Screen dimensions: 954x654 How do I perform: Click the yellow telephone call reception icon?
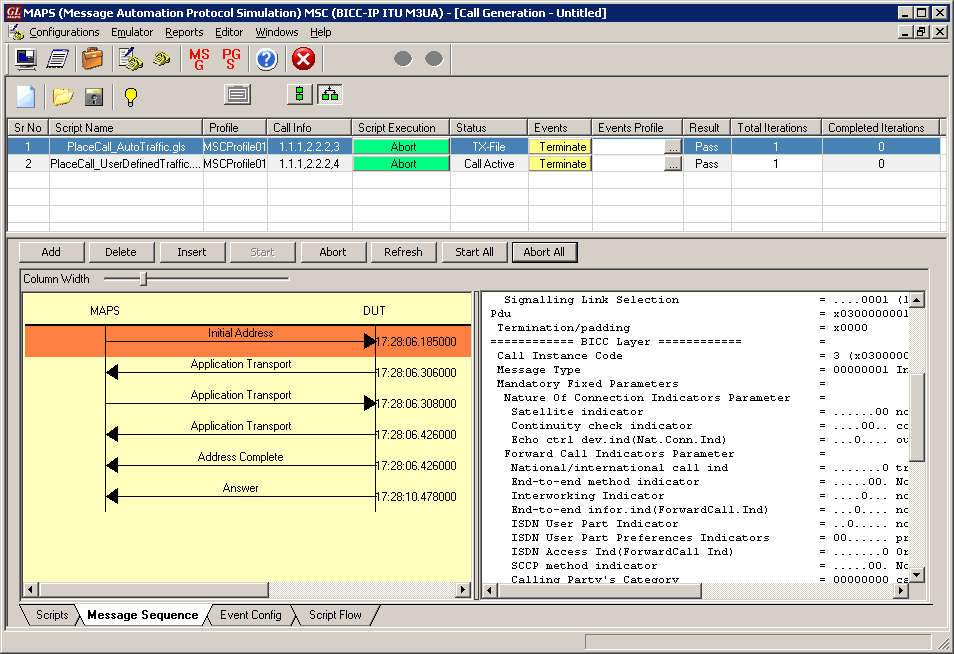coord(161,59)
